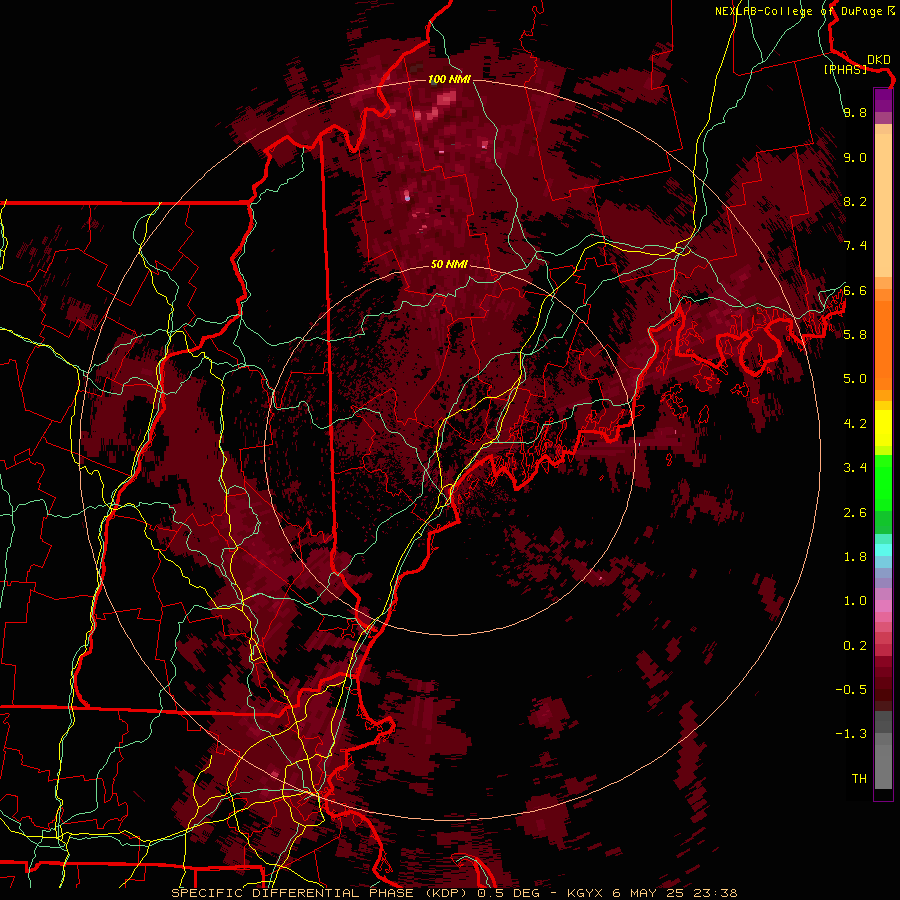The width and height of the screenshot is (900, 900).
Task: Click the 9.0 value on color scale
Action: pyautogui.click(x=855, y=157)
